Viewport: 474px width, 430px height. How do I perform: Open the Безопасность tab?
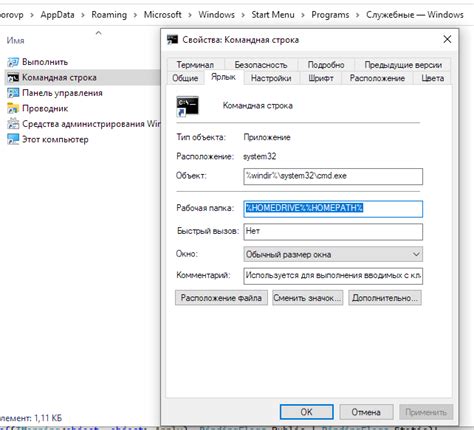click(261, 65)
